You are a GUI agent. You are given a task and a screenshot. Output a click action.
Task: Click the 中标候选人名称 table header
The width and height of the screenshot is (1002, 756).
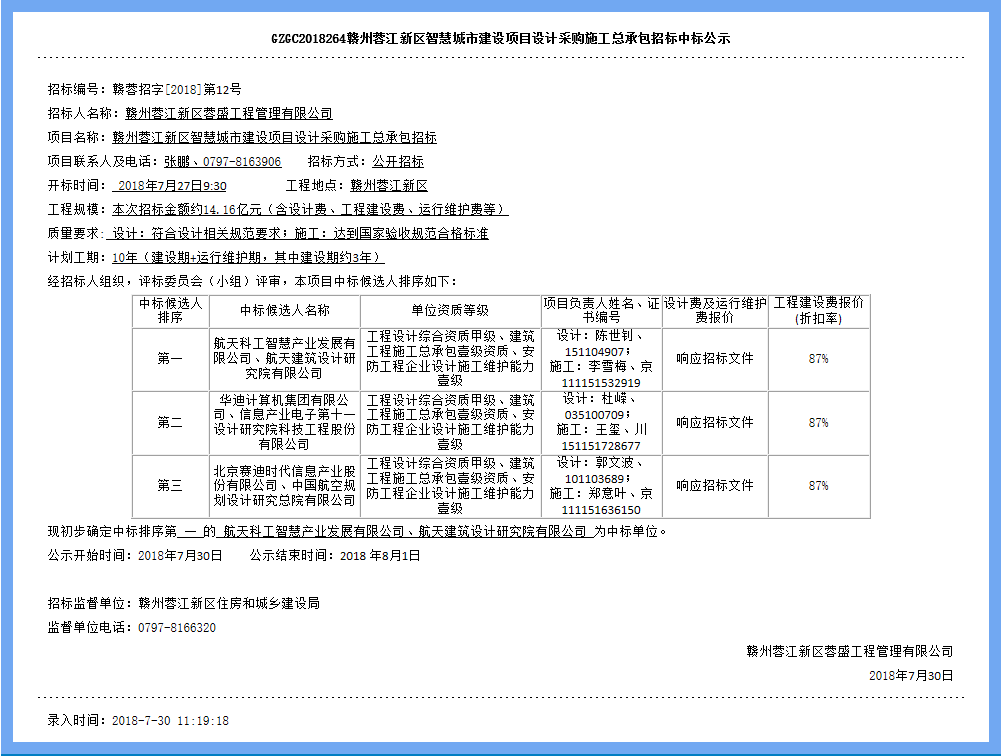[x=284, y=311]
